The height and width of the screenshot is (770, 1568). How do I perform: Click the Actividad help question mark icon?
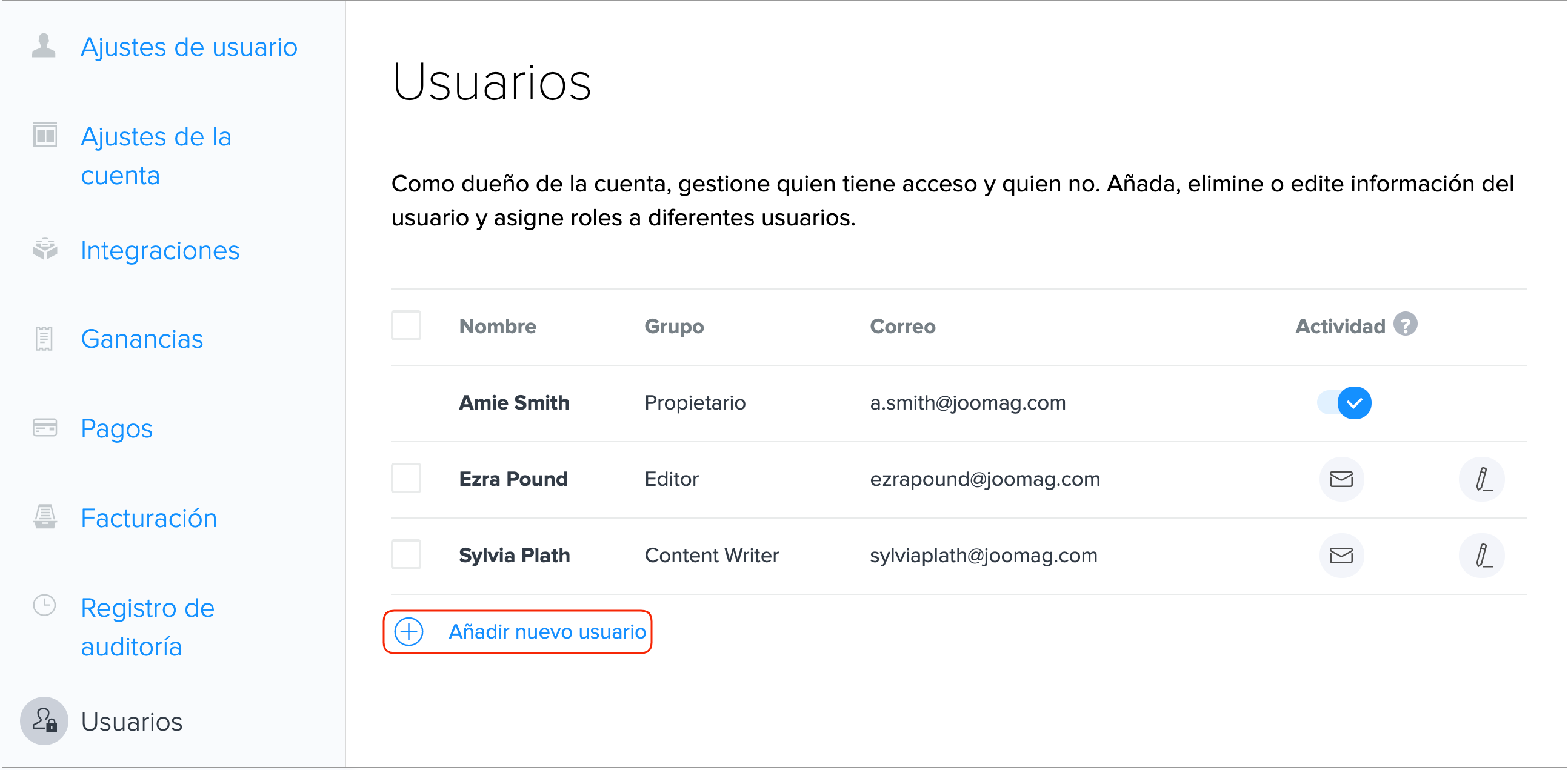click(x=1406, y=324)
